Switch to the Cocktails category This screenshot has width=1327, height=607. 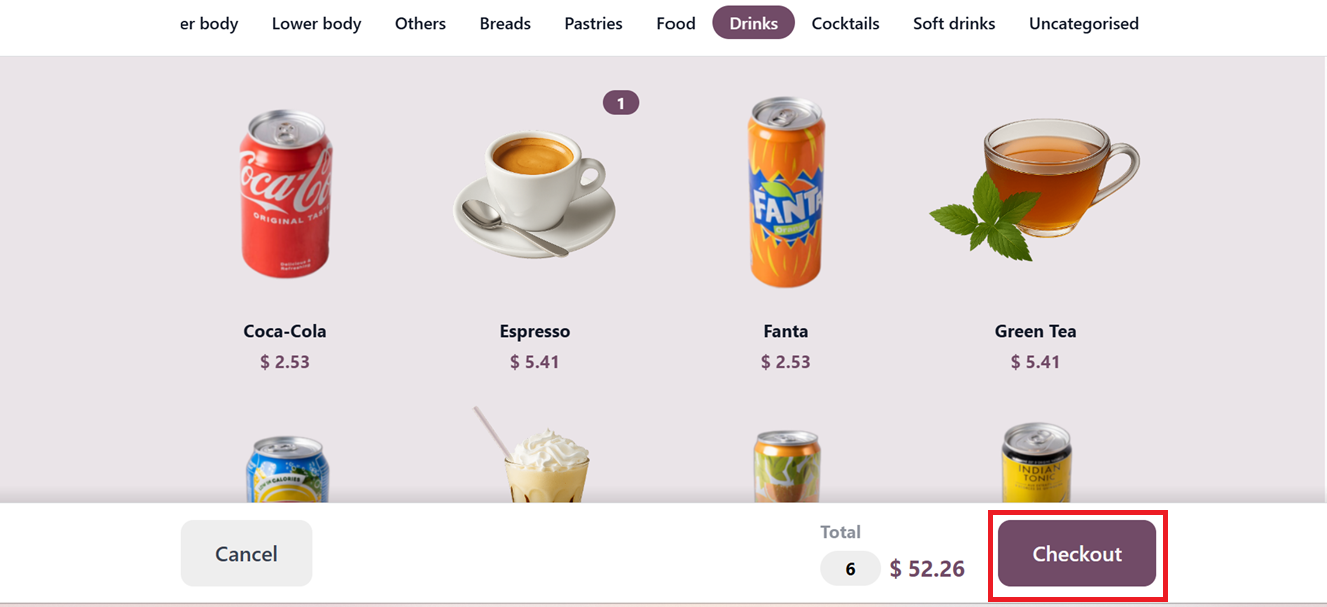[845, 23]
